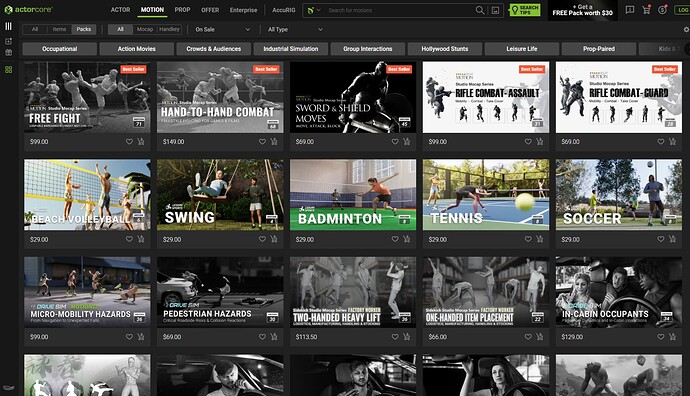
Task: Filter by Action Movies category
Action: [x=136, y=49]
